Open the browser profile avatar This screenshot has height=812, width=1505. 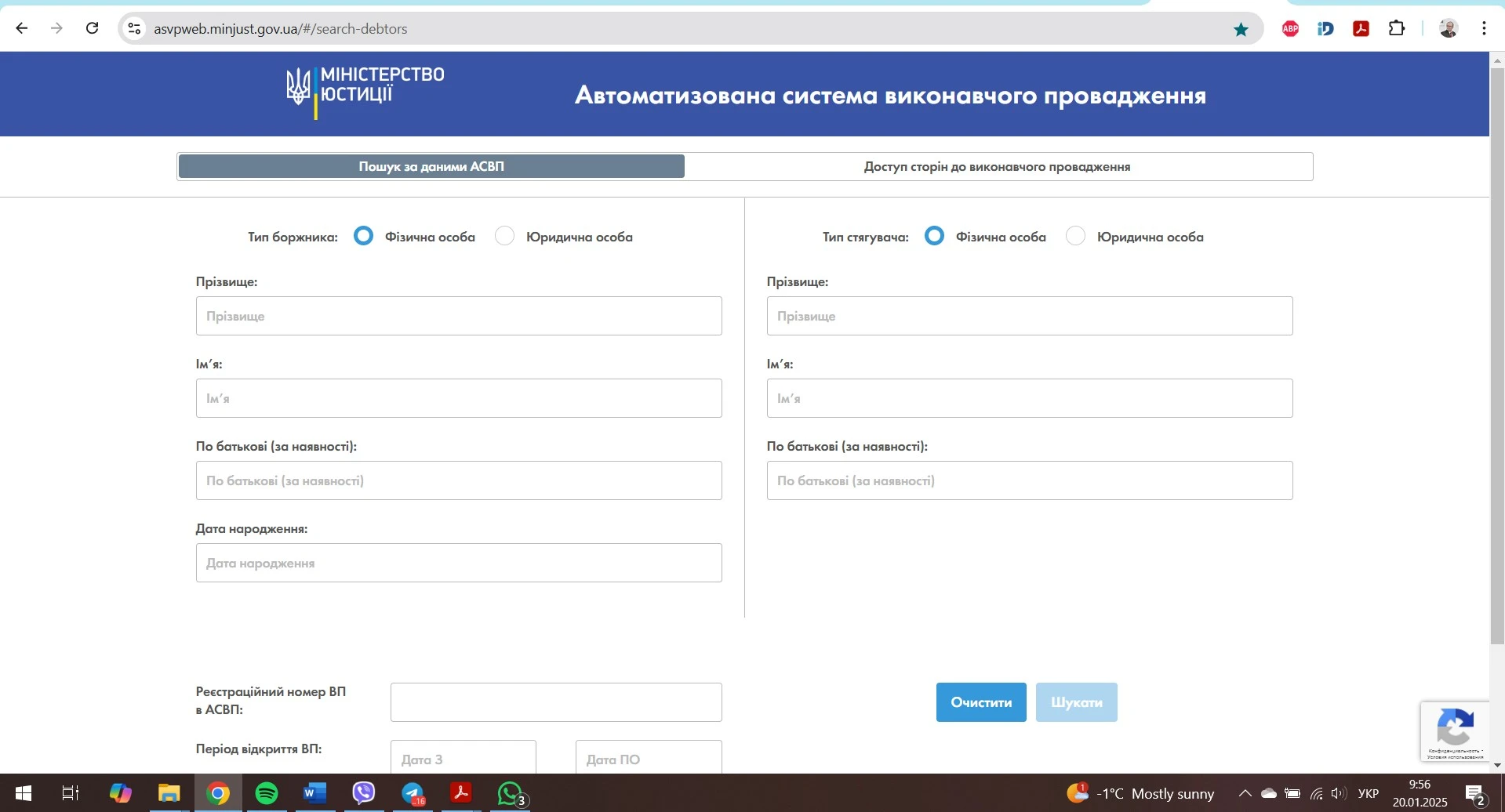pyautogui.click(x=1449, y=28)
